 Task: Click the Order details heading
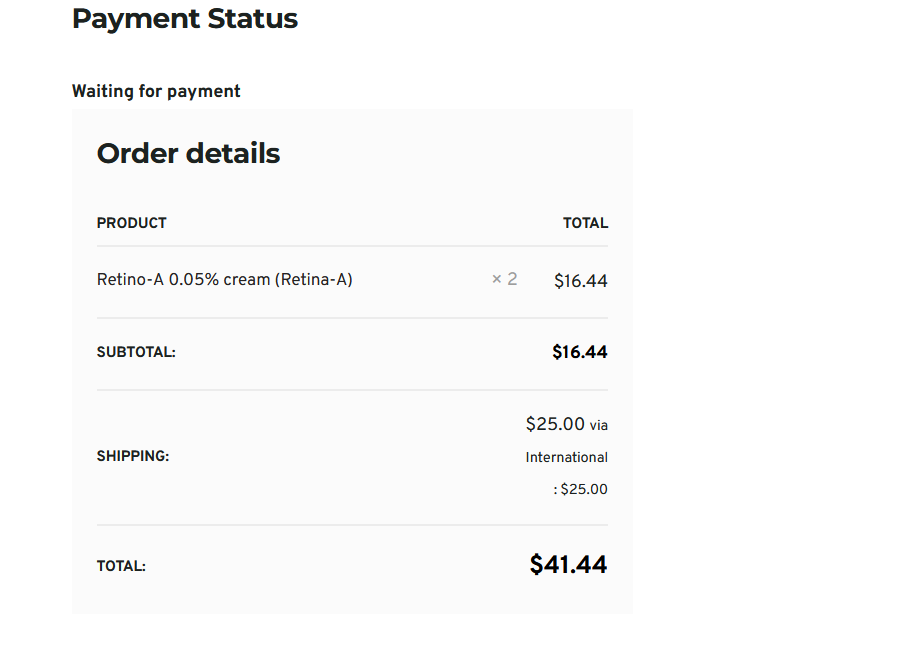click(x=188, y=153)
